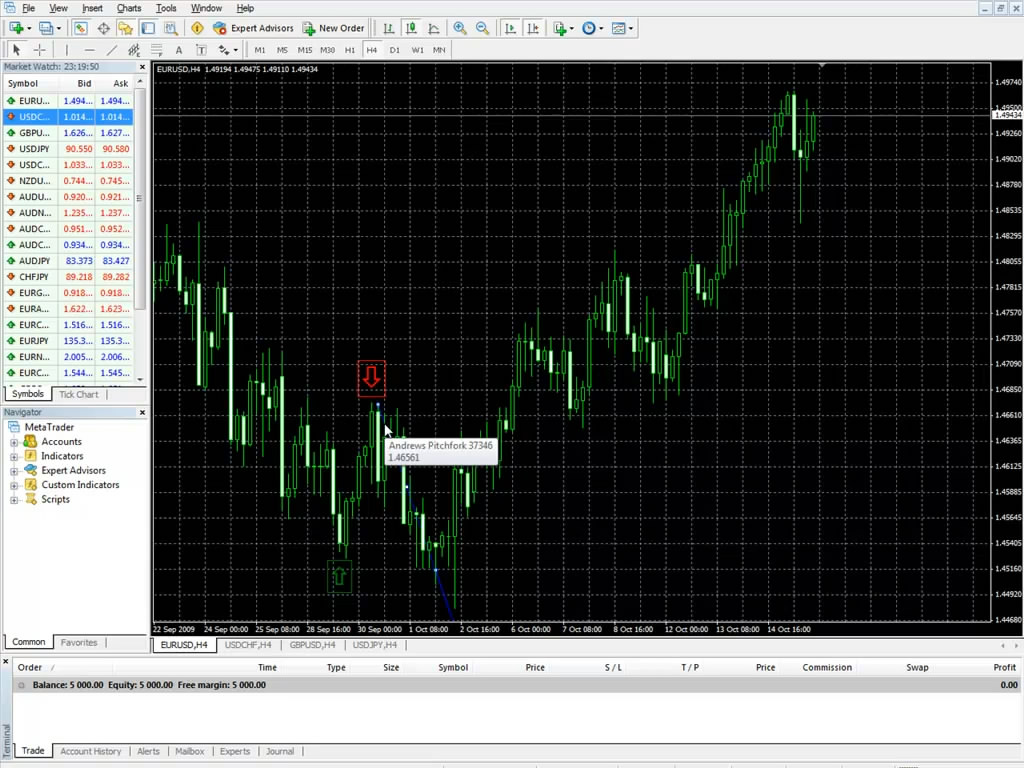Toggle the Auto Scroll chart icon

[x=510, y=28]
